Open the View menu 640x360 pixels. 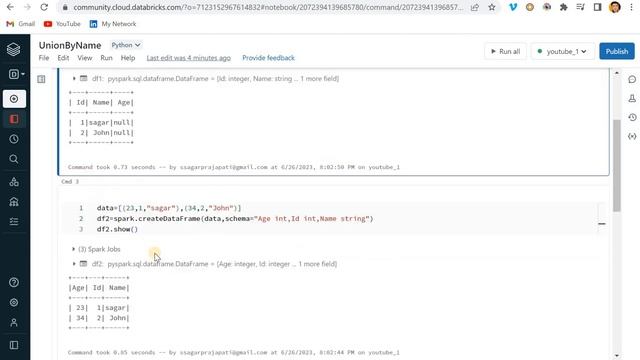click(x=85, y=58)
